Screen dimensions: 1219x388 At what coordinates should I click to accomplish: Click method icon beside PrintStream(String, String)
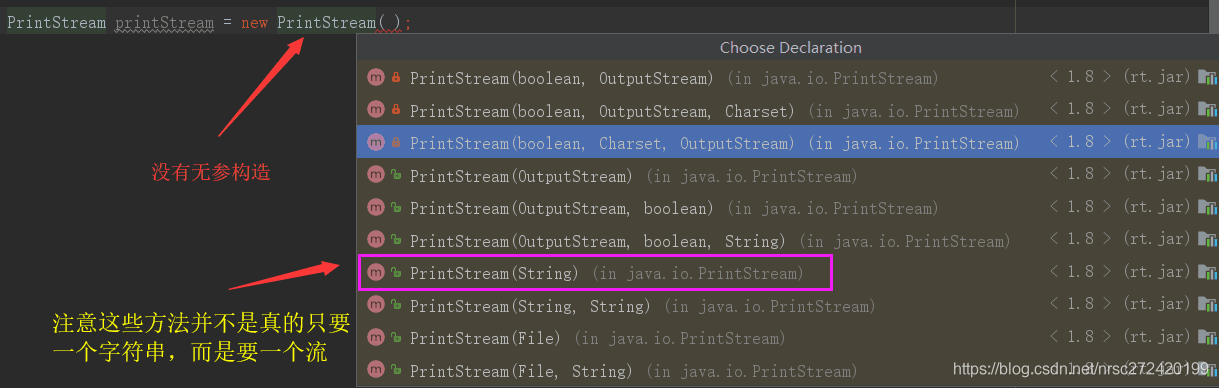click(x=376, y=306)
